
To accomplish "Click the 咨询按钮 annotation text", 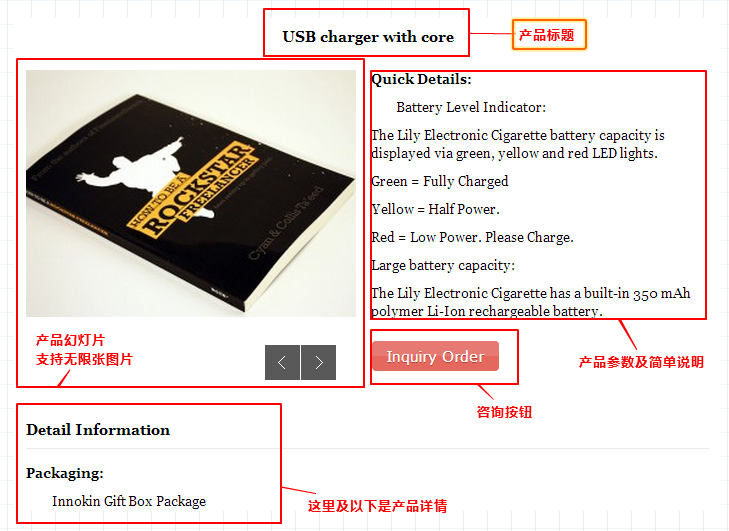I will pos(504,412).
